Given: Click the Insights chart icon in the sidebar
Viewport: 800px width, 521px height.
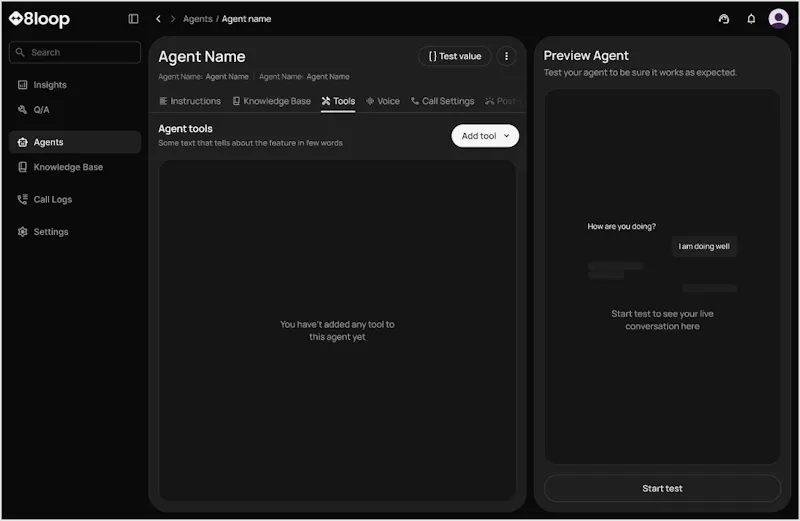Looking at the screenshot, I should point(22,85).
